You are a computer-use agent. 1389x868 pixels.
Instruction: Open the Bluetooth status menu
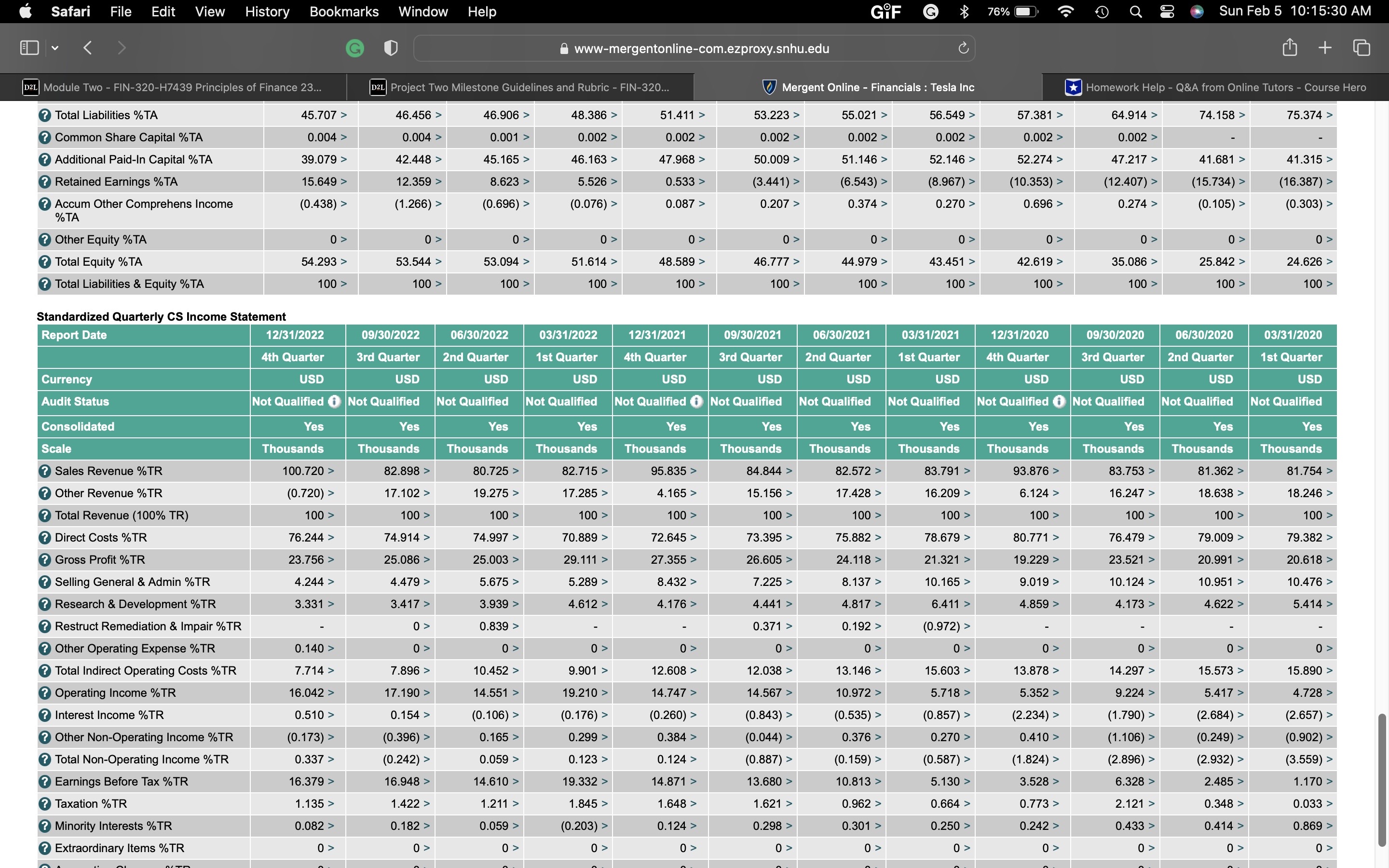click(964, 12)
